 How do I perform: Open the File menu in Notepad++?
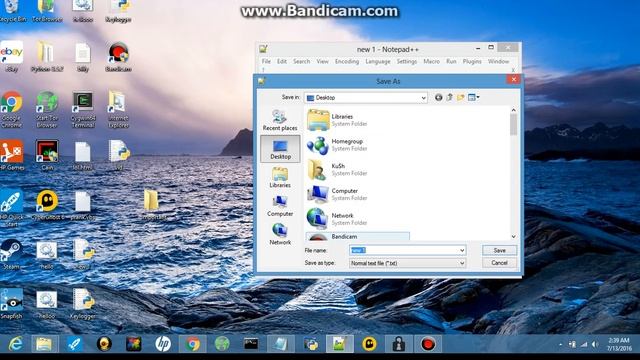266,61
